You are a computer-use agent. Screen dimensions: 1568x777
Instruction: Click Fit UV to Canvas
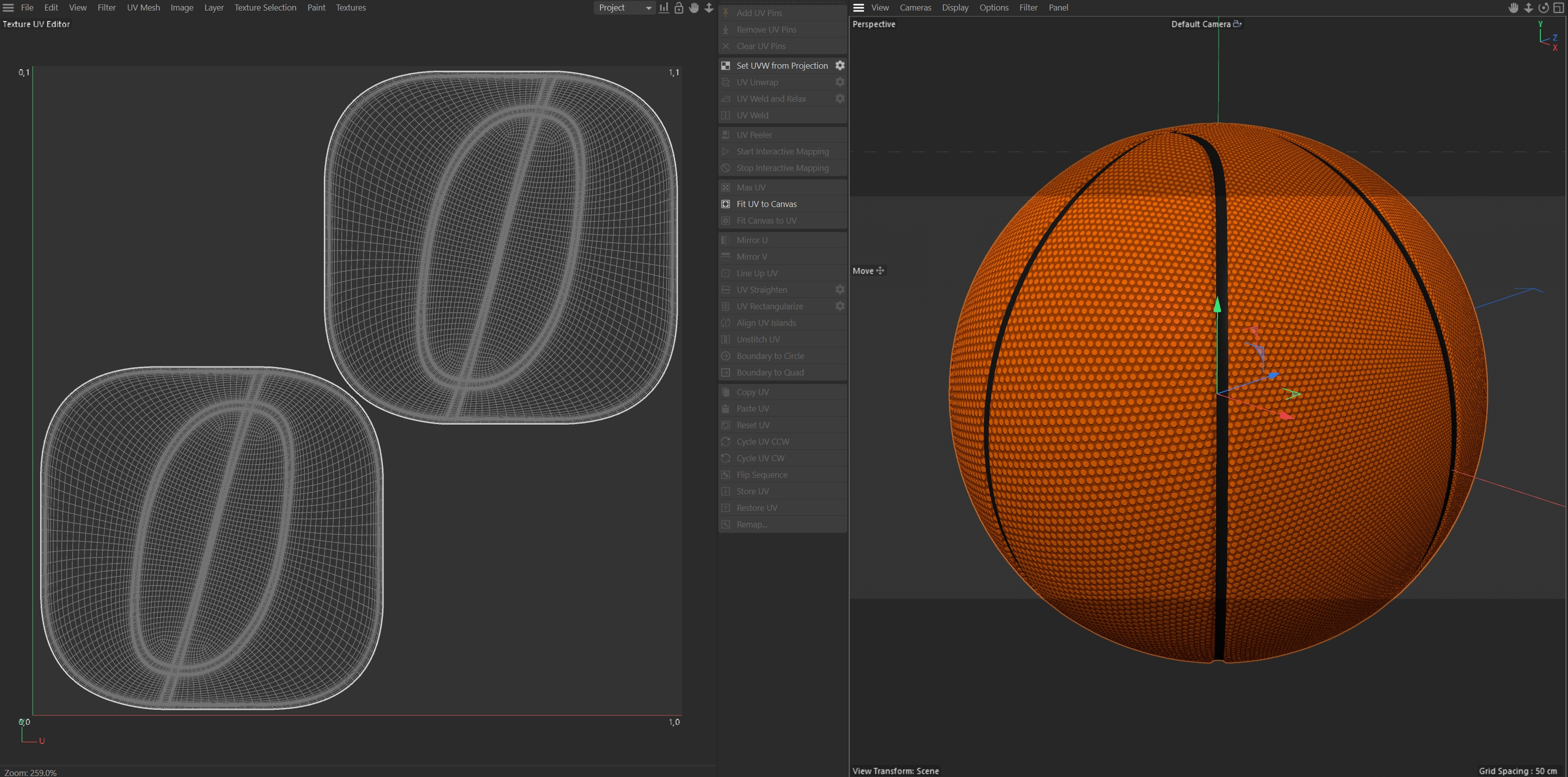click(x=766, y=204)
